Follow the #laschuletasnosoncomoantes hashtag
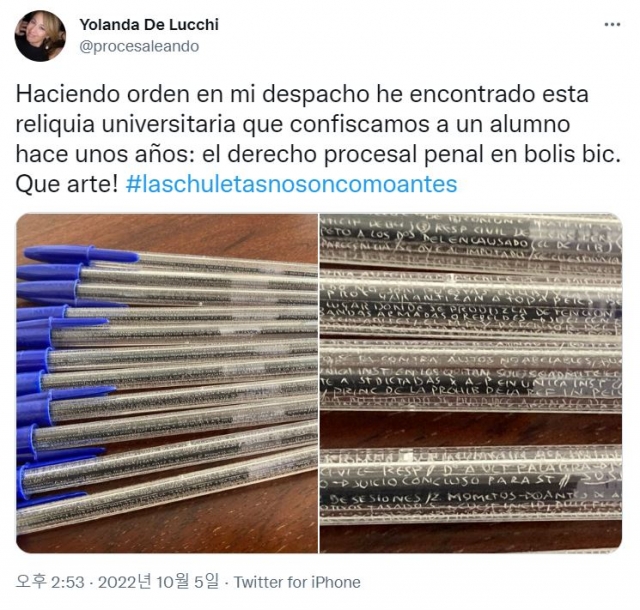 click(291, 184)
